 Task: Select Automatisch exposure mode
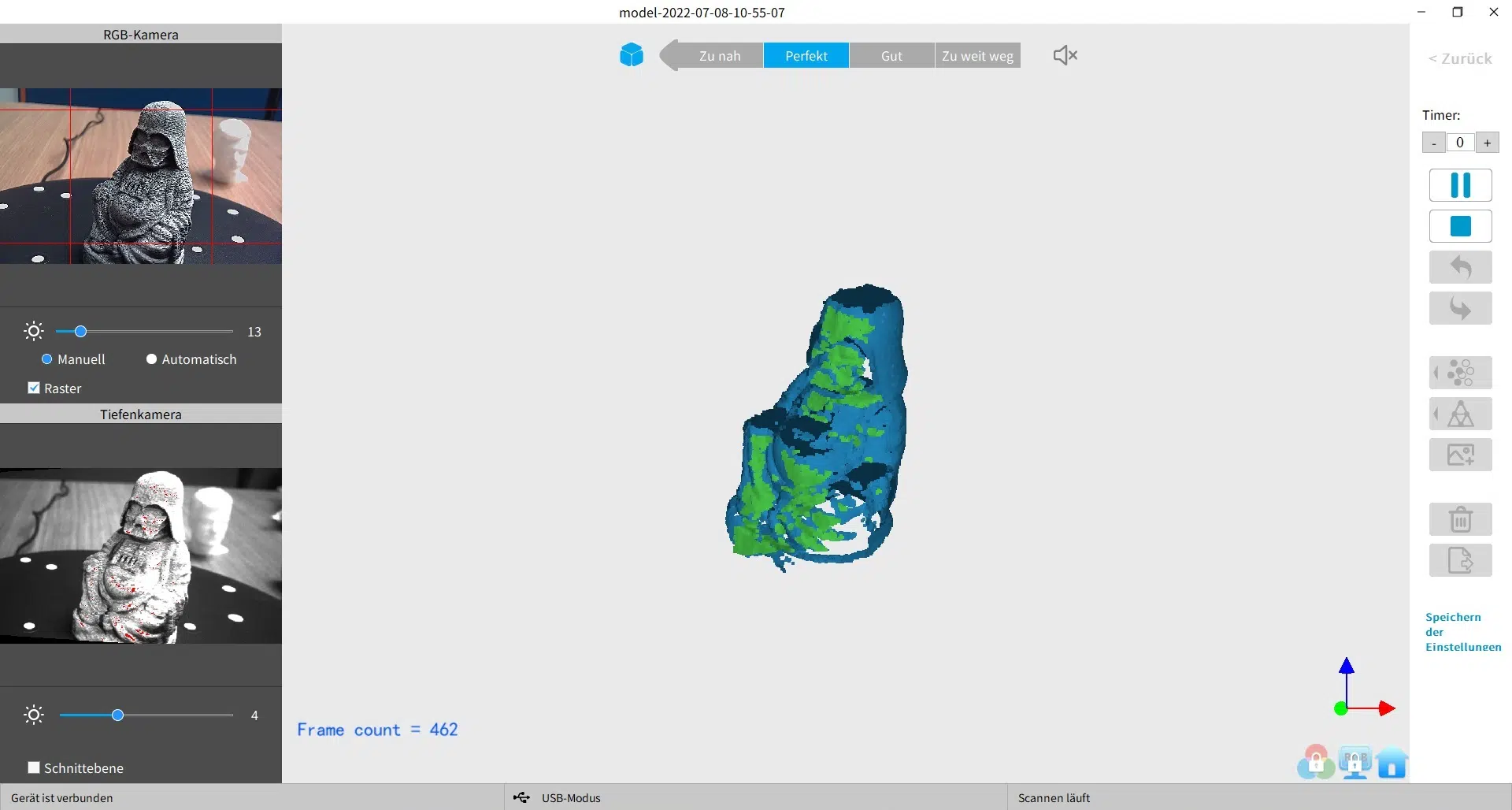coord(191,359)
